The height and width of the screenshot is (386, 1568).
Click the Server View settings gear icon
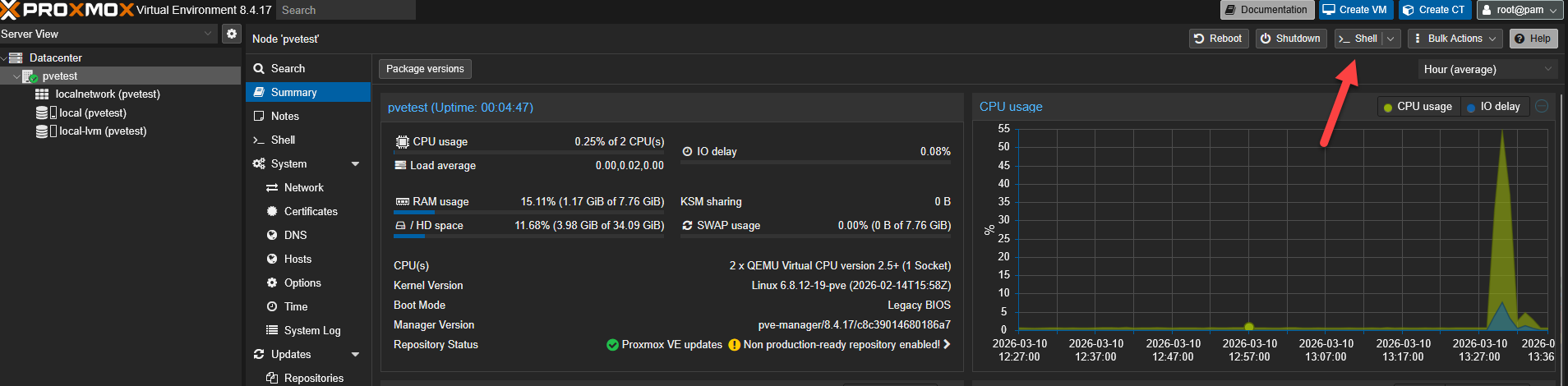pos(232,34)
